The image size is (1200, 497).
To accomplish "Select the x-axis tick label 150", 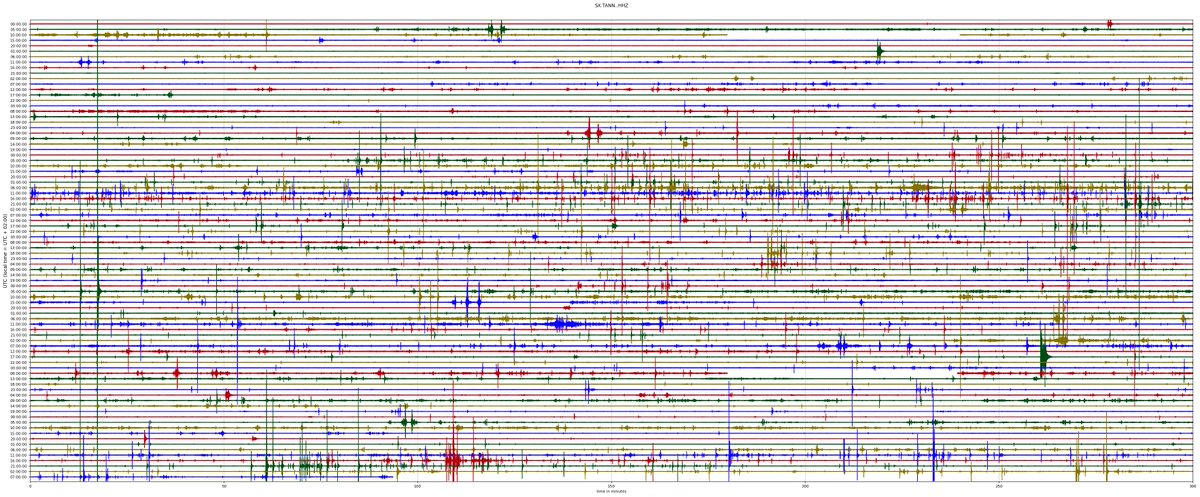I will (611, 487).
